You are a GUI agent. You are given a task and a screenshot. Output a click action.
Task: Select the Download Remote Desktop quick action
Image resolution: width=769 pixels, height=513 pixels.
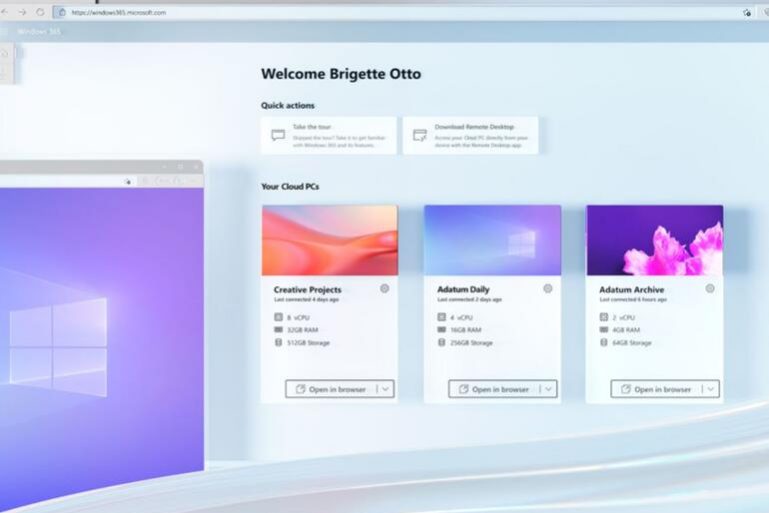470,135
